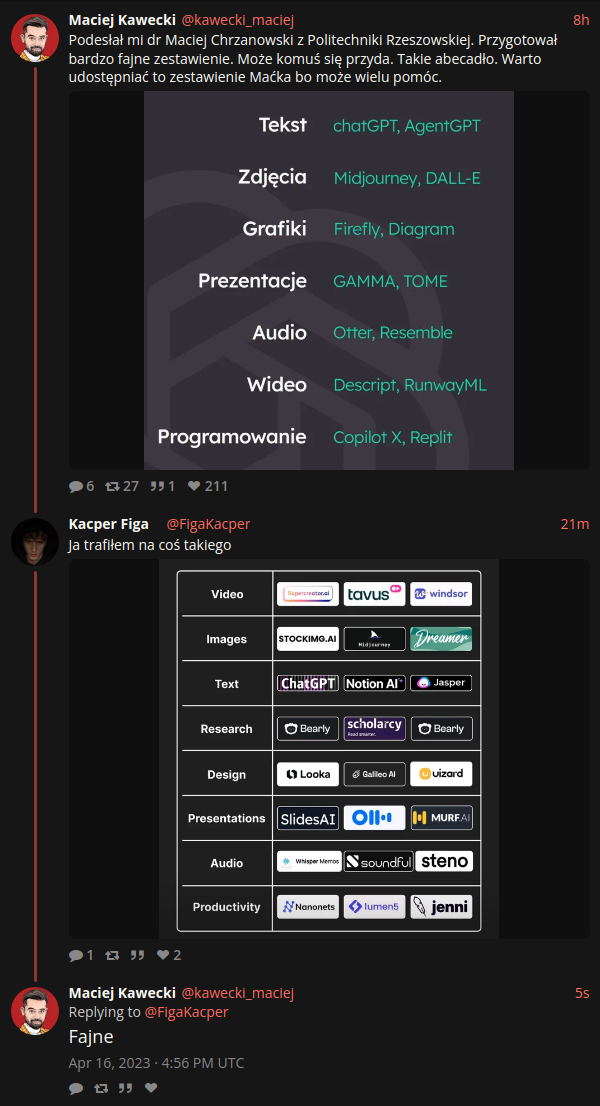Like the first tweet with 211 likes
The image size is (600, 1106).
coord(207,486)
